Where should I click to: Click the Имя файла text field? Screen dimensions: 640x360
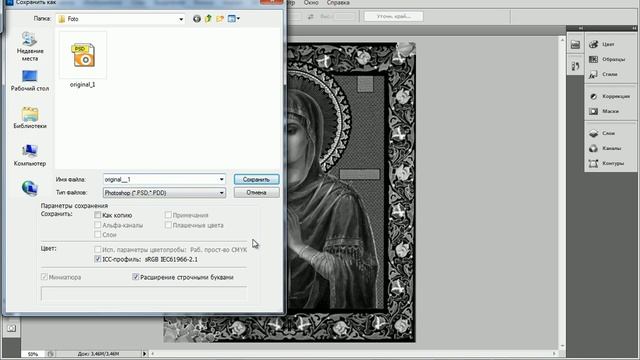pyautogui.click(x=160, y=179)
